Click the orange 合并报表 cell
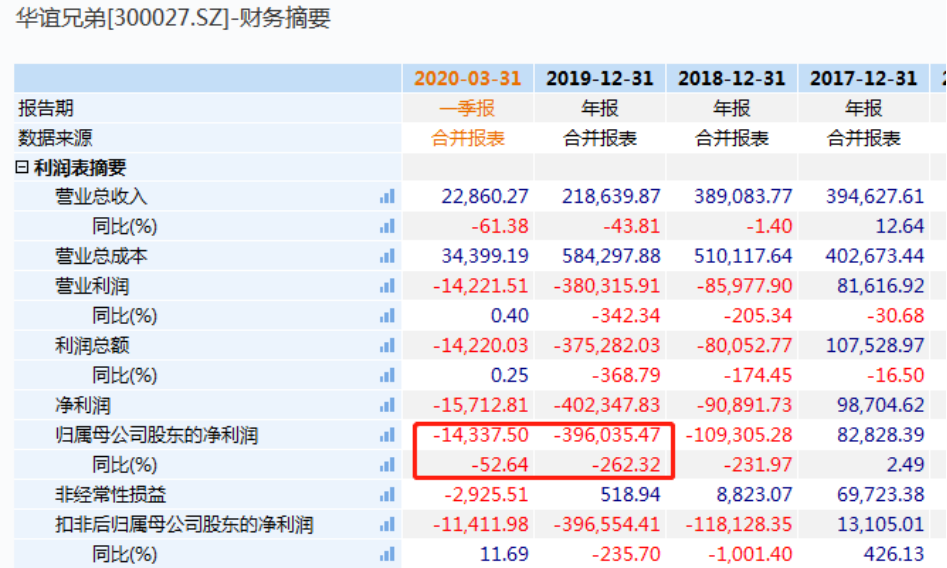The width and height of the screenshot is (947, 568). 467,138
